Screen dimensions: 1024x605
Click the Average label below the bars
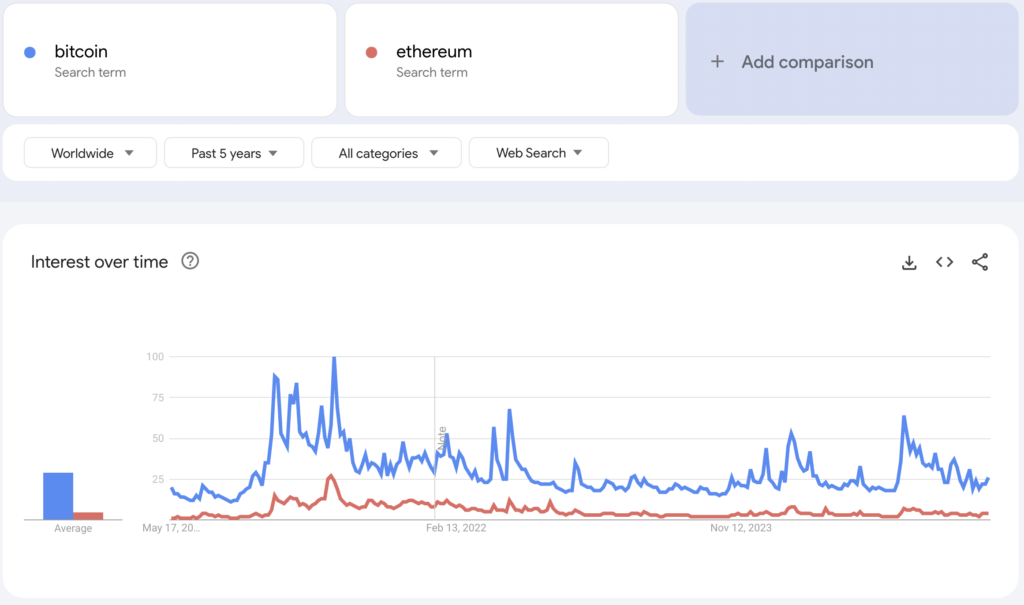(x=71, y=528)
